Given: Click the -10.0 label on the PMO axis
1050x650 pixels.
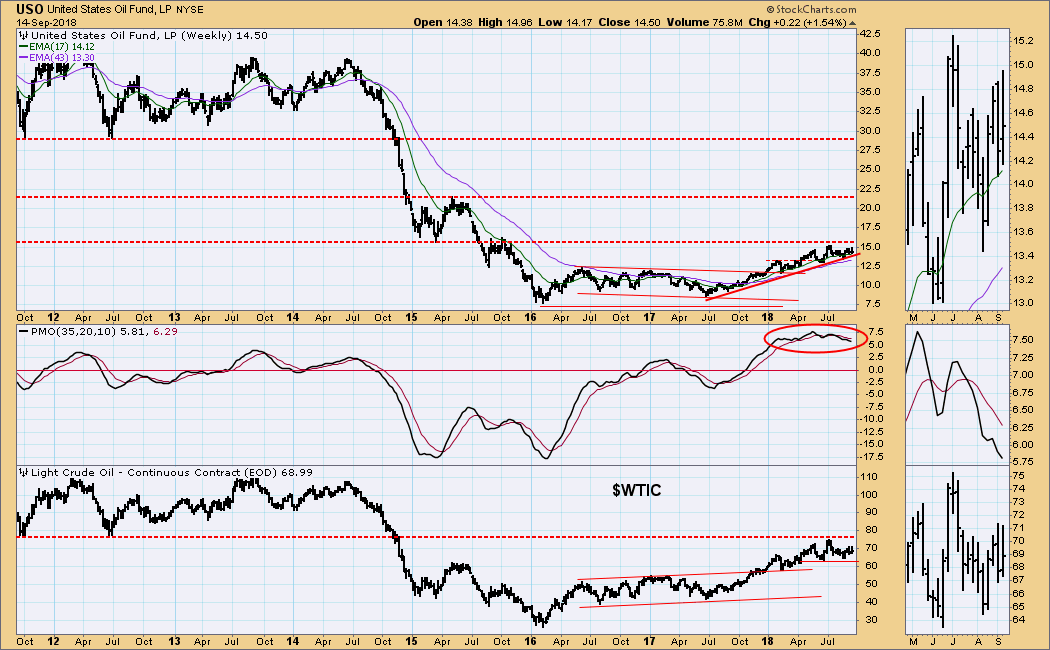Looking at the screenshot, I should (871, 419).
